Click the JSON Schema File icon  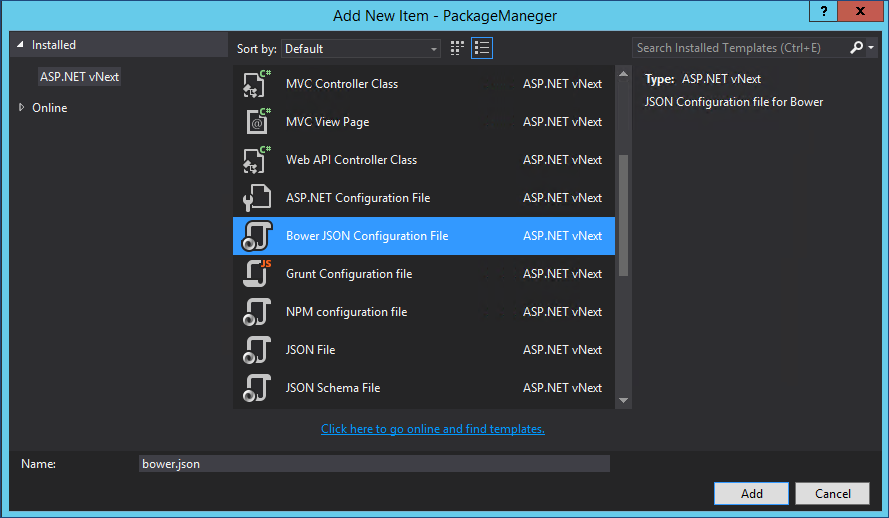(257, 388)
